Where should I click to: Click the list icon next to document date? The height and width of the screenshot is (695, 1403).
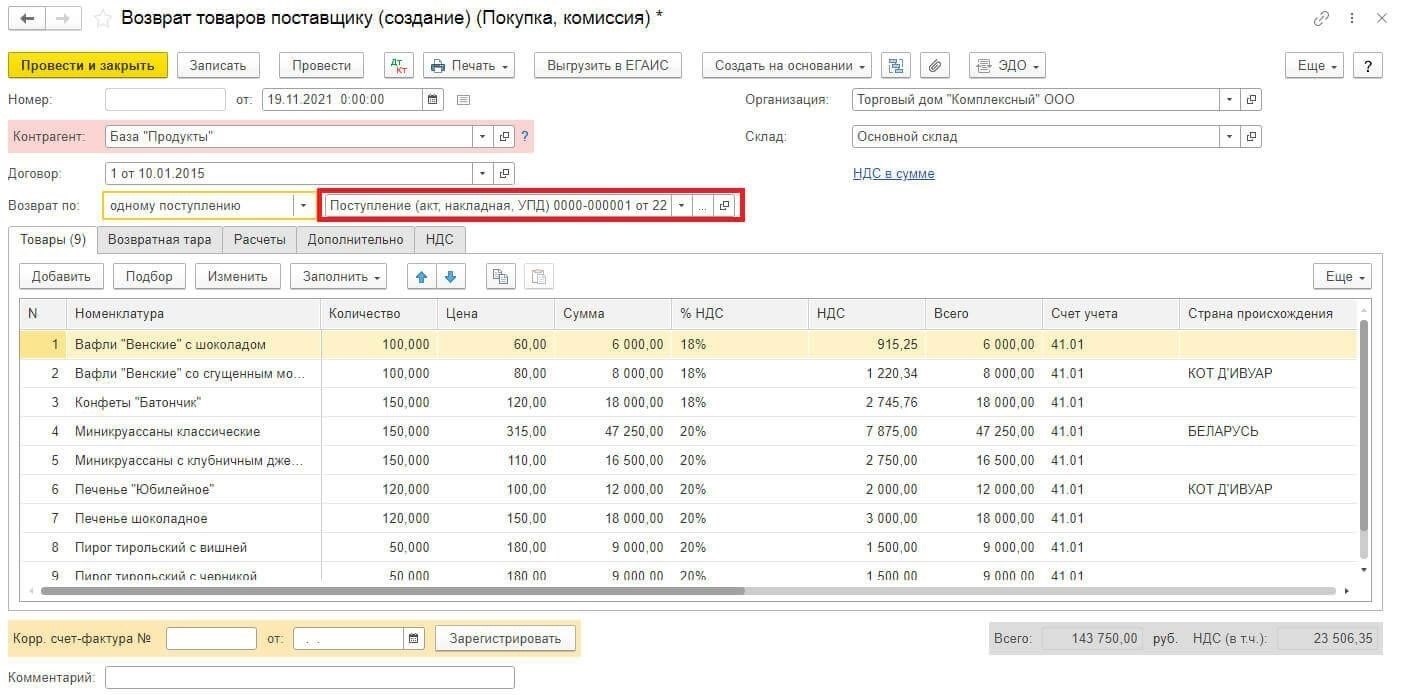point(463,99)
